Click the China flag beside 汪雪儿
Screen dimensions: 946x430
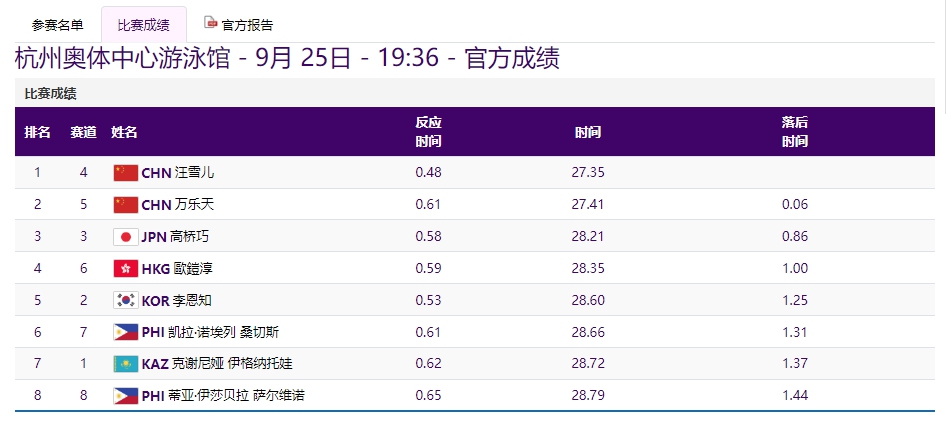(x=125, y=172)
